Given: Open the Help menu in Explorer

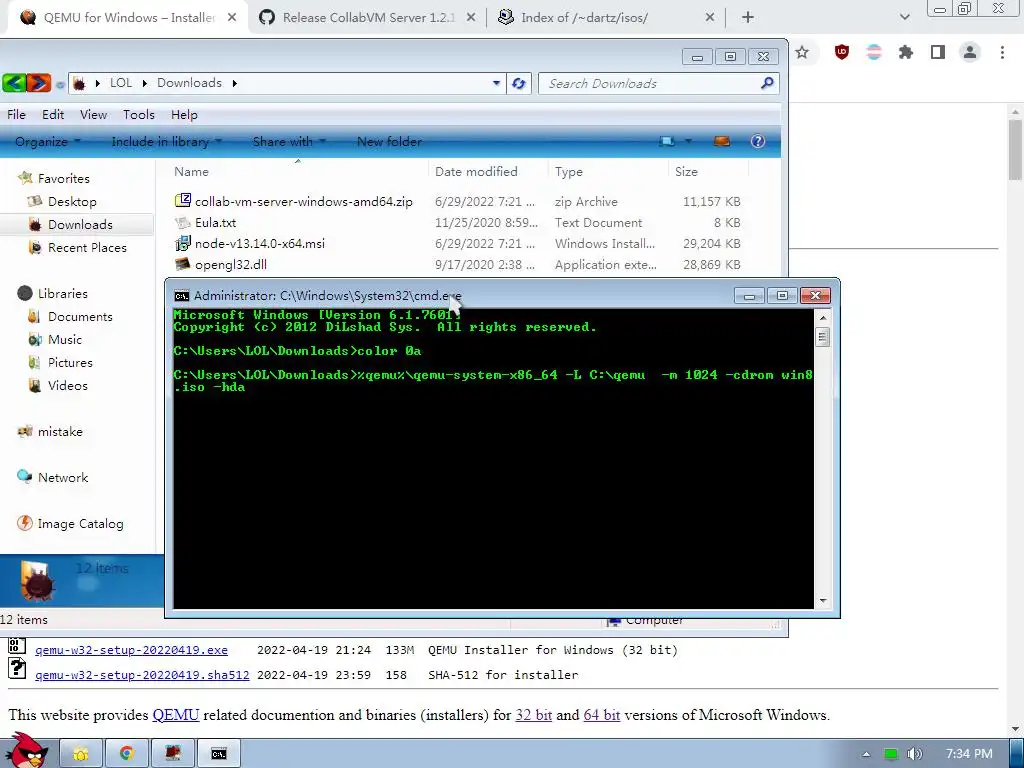Looking at the screenshot, I should (x=184, y=114).
